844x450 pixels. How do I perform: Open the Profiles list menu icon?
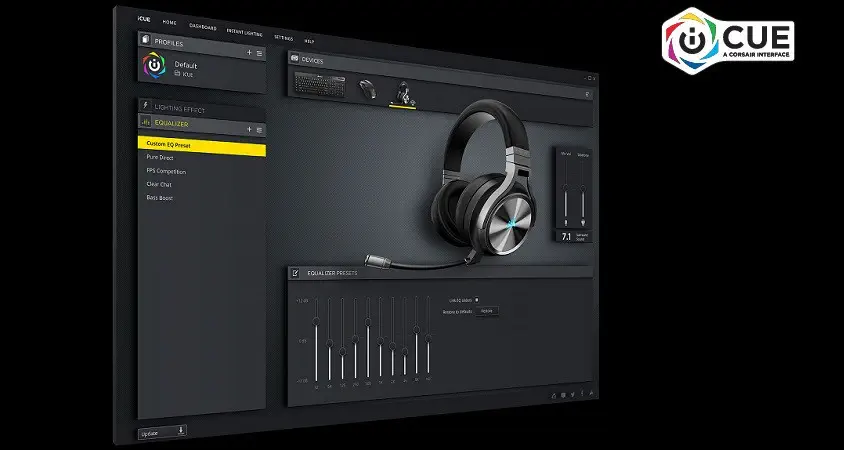pos(259,53)
